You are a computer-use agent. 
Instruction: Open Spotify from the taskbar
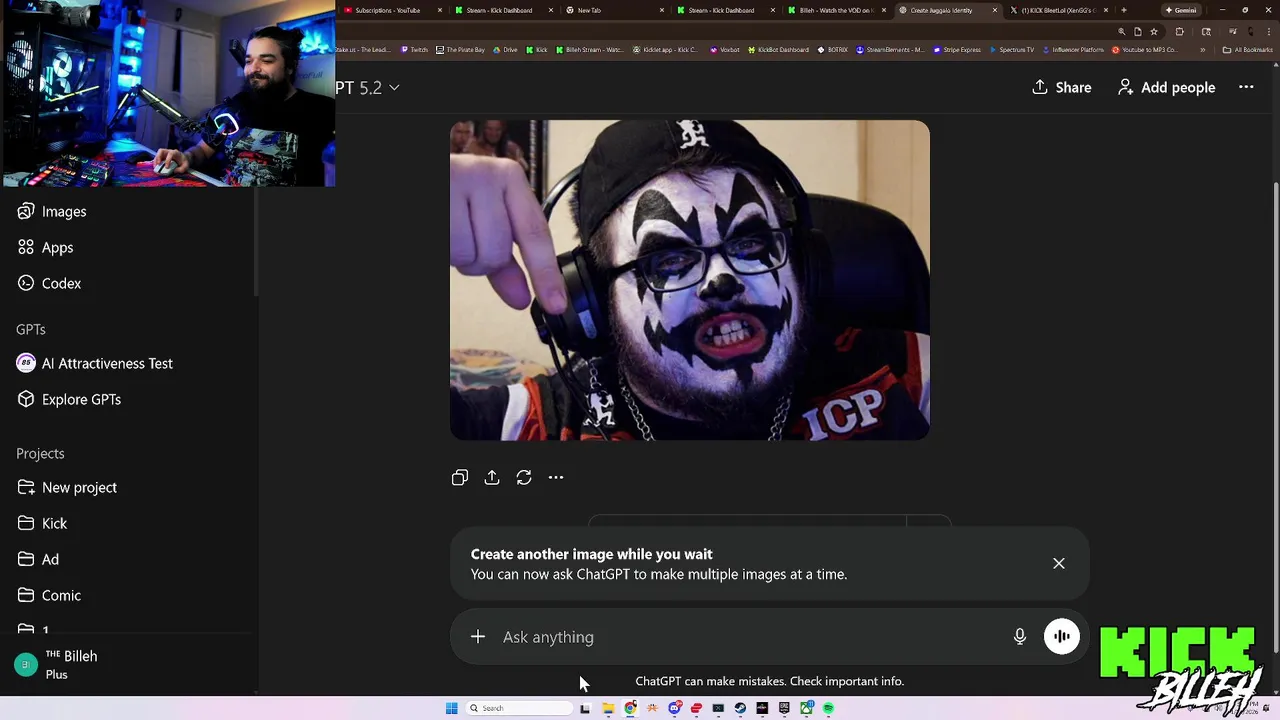[x=828, y=708]
